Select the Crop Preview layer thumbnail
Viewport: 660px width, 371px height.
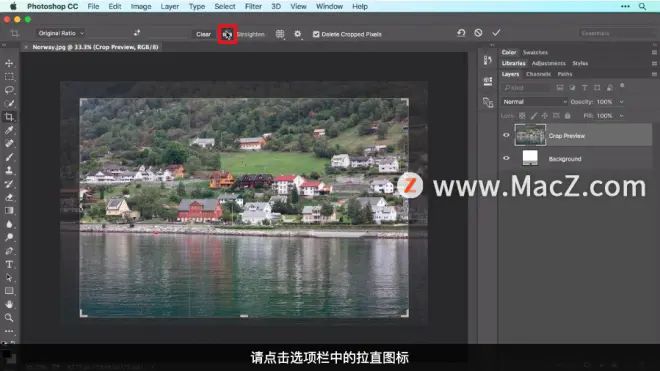click(530, 135)
